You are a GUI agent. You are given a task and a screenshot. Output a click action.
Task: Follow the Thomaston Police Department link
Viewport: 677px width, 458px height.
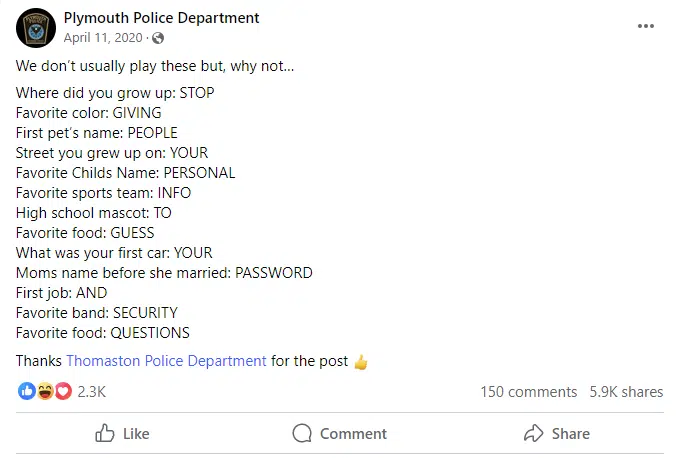166,361
